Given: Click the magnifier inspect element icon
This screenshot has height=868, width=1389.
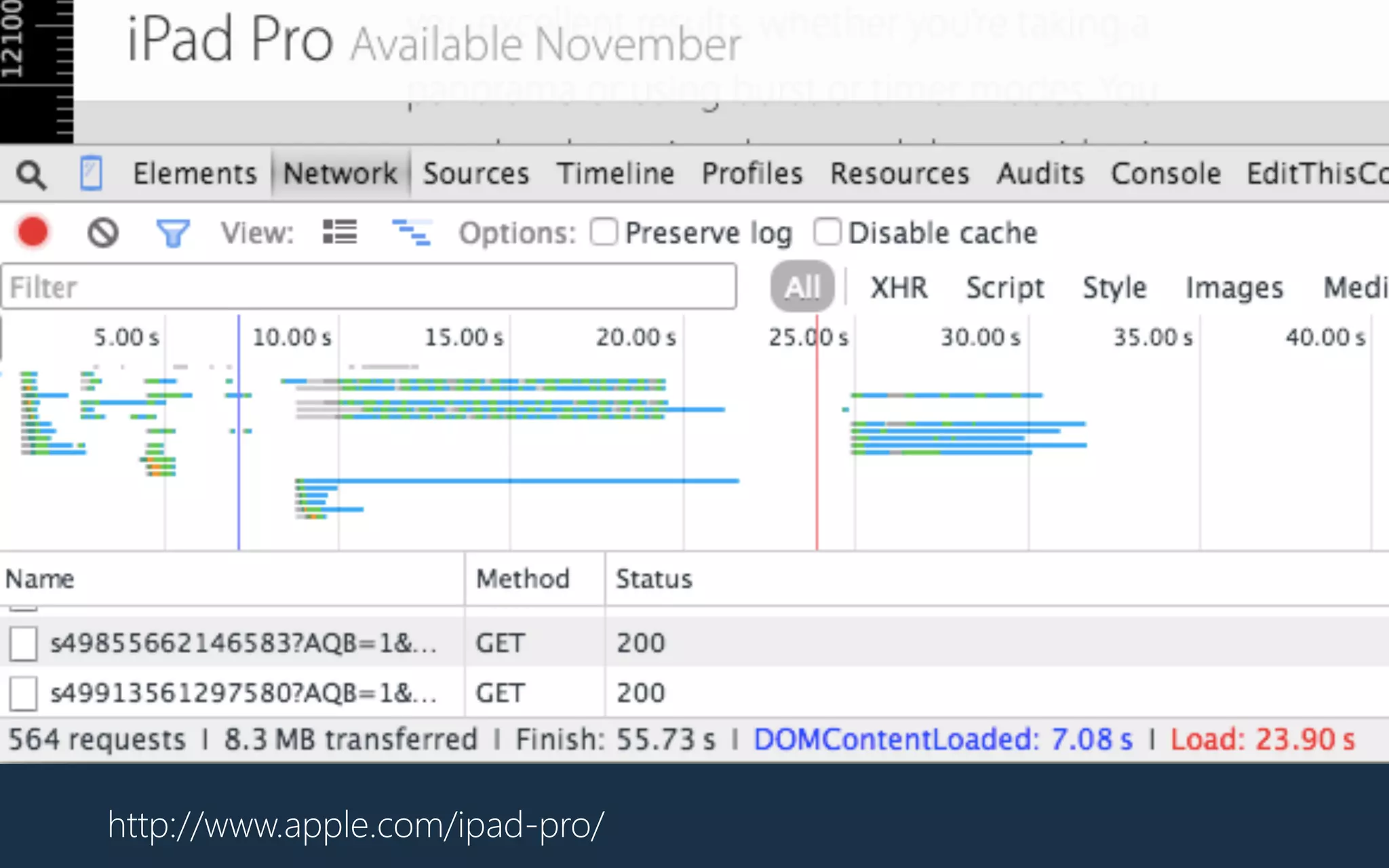Looking at the screenshot, I should point(31,174).
